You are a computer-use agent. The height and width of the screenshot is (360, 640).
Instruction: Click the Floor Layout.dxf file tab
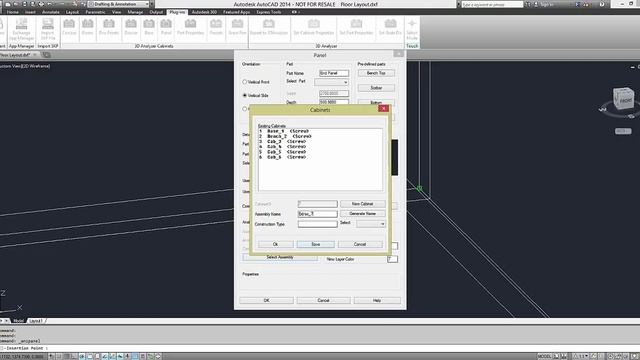(x=16, y=55)
